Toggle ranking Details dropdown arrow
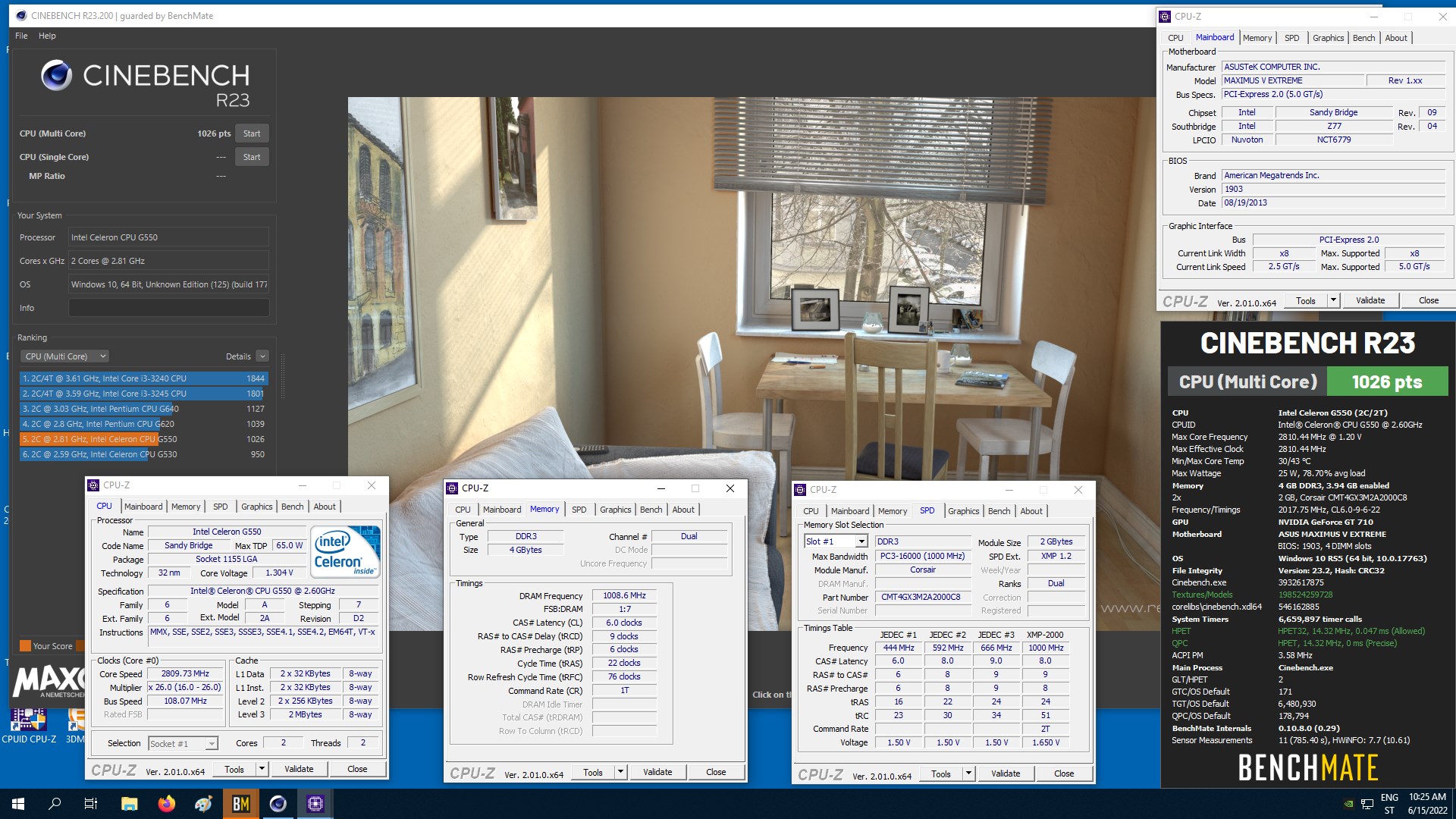The height and width of the screenshot is (819, 1456). (262, 356)
